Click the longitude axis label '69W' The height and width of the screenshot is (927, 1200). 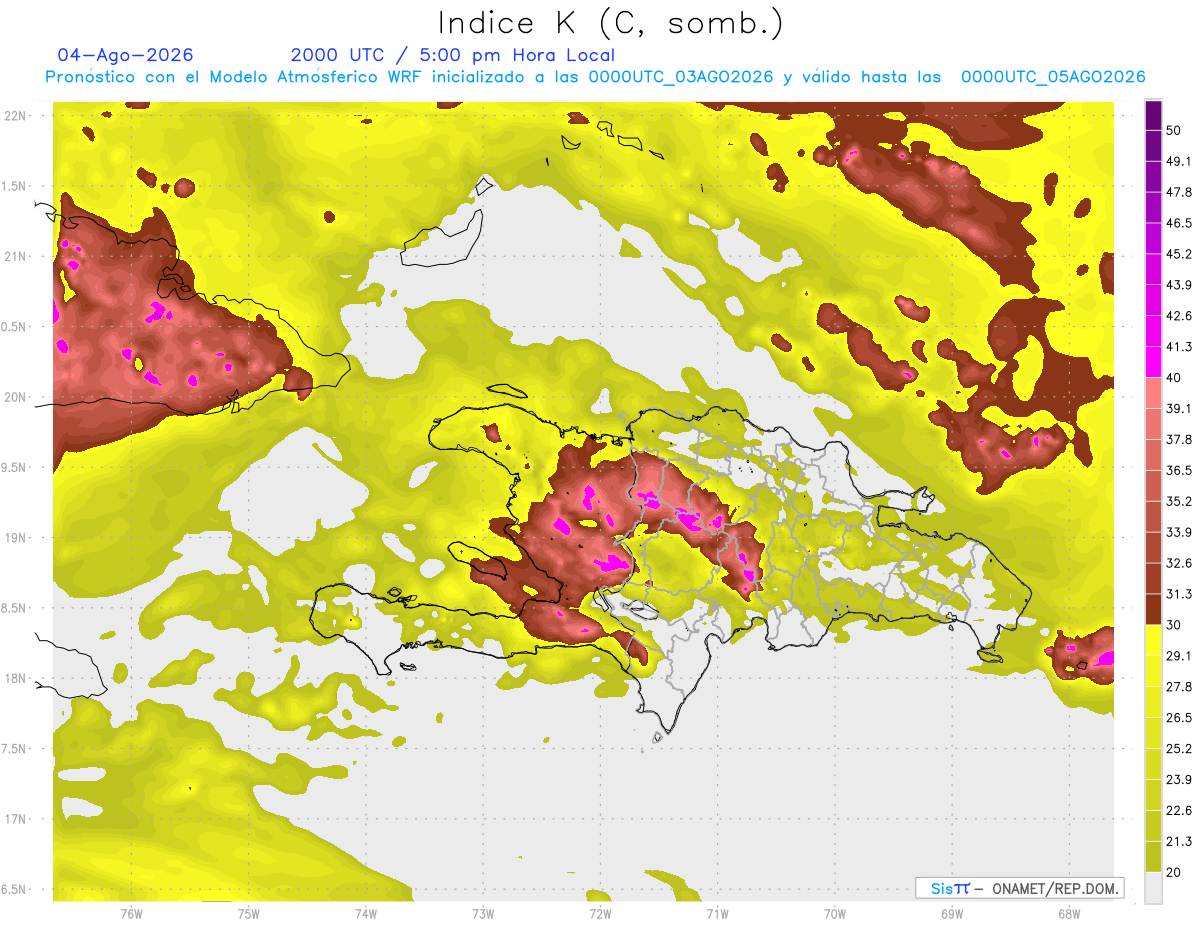(952, 913)
